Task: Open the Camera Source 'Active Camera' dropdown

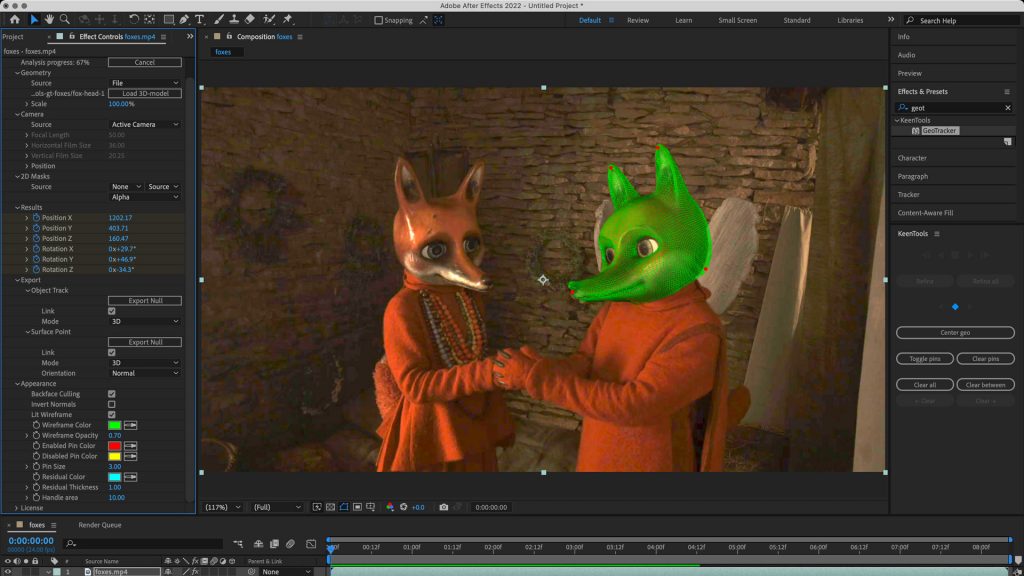Action: click(x=145, y=125)
